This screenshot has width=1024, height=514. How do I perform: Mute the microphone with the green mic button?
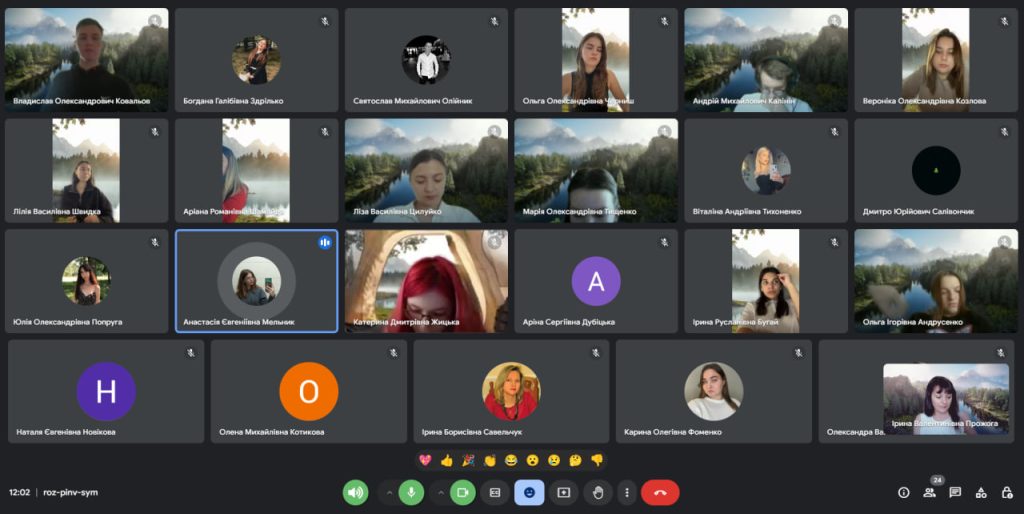pos(410,492)
